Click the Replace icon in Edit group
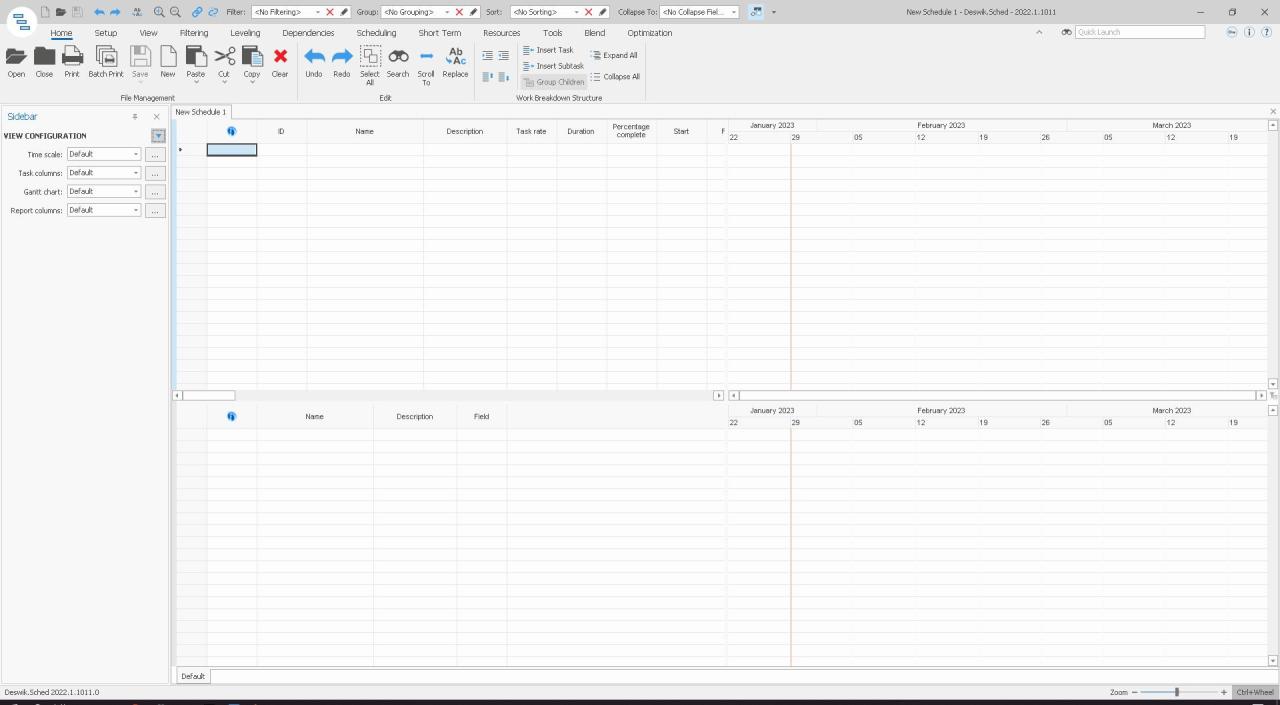1280x705 pixels. [455, 58]
